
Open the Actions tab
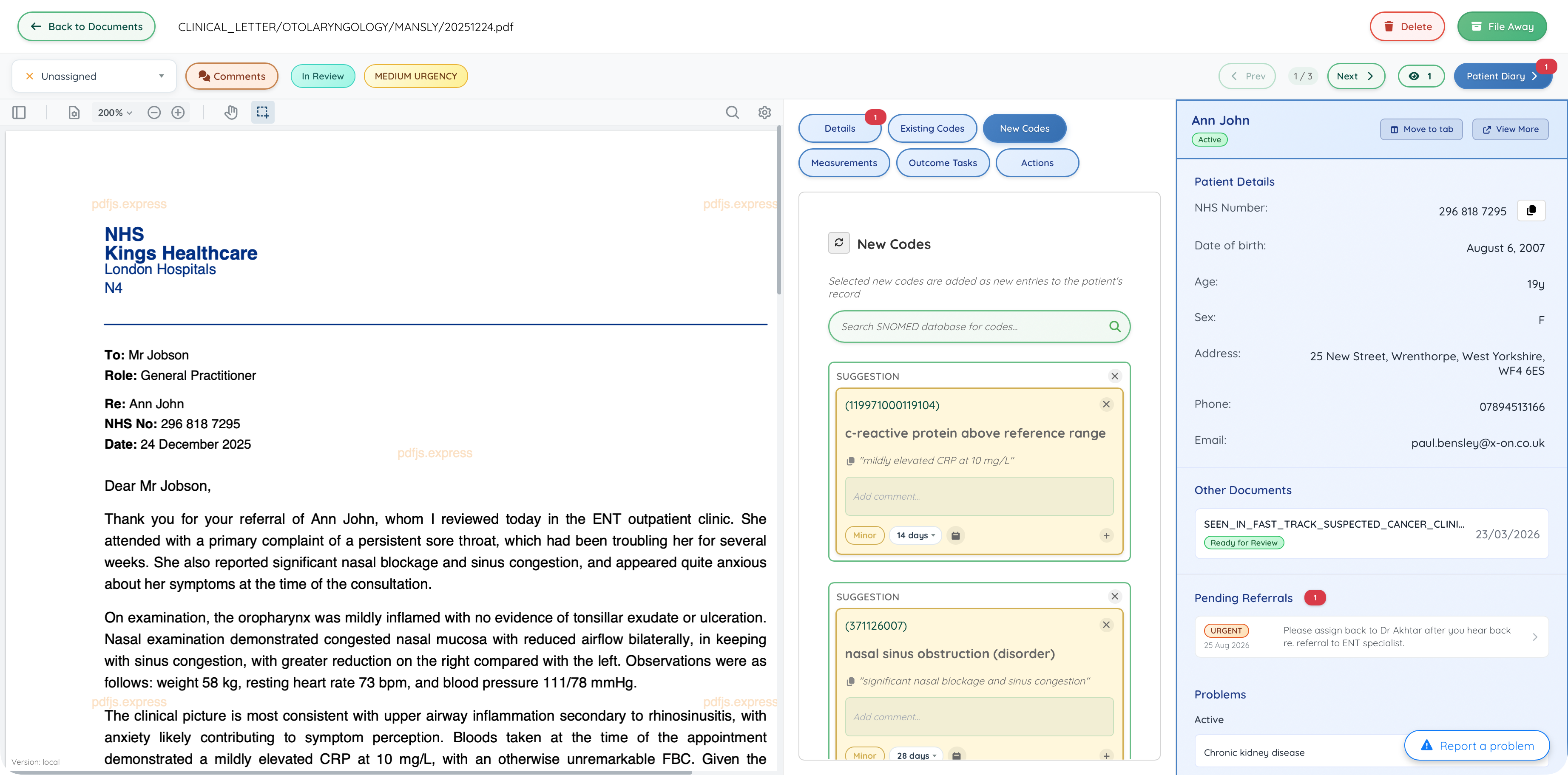[x=1037, y=163]
